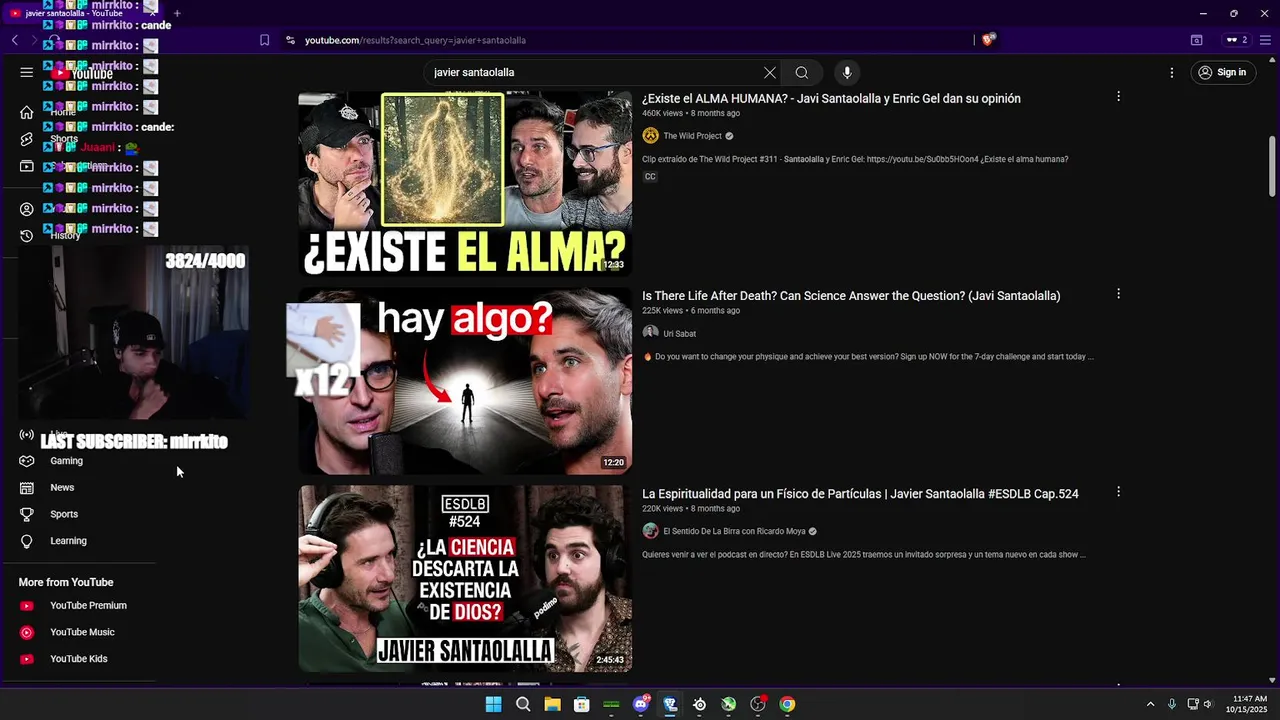Screen dimensions: 1280x720
Task: Open options menu for La Espiritualidad video
Action: 1118,492
